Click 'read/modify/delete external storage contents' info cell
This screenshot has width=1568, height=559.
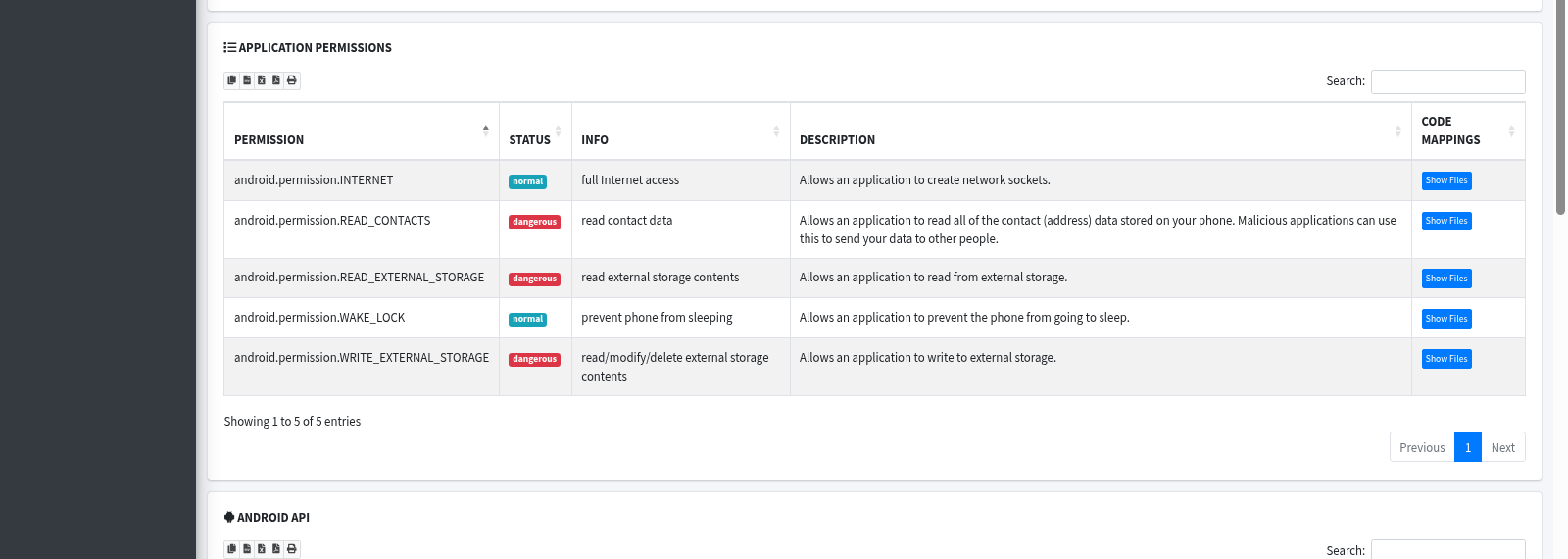(x=681, y=367)
